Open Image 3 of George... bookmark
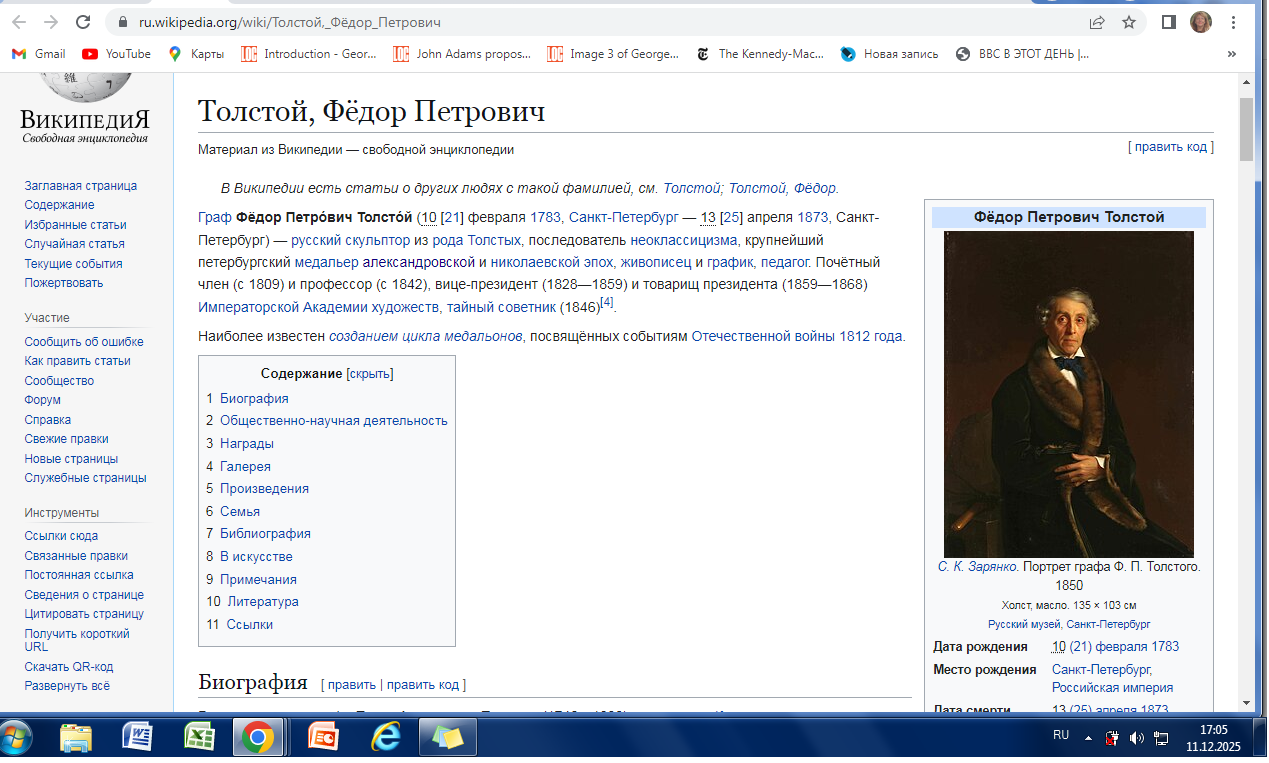1269x763 pixels. [x=614, y=54]
